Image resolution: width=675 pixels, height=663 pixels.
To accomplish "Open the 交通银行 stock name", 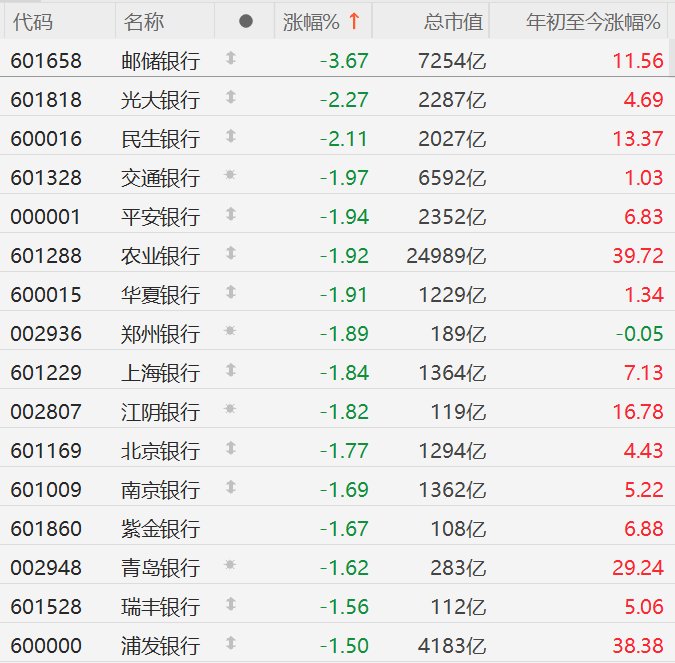I will pos(161,178).
